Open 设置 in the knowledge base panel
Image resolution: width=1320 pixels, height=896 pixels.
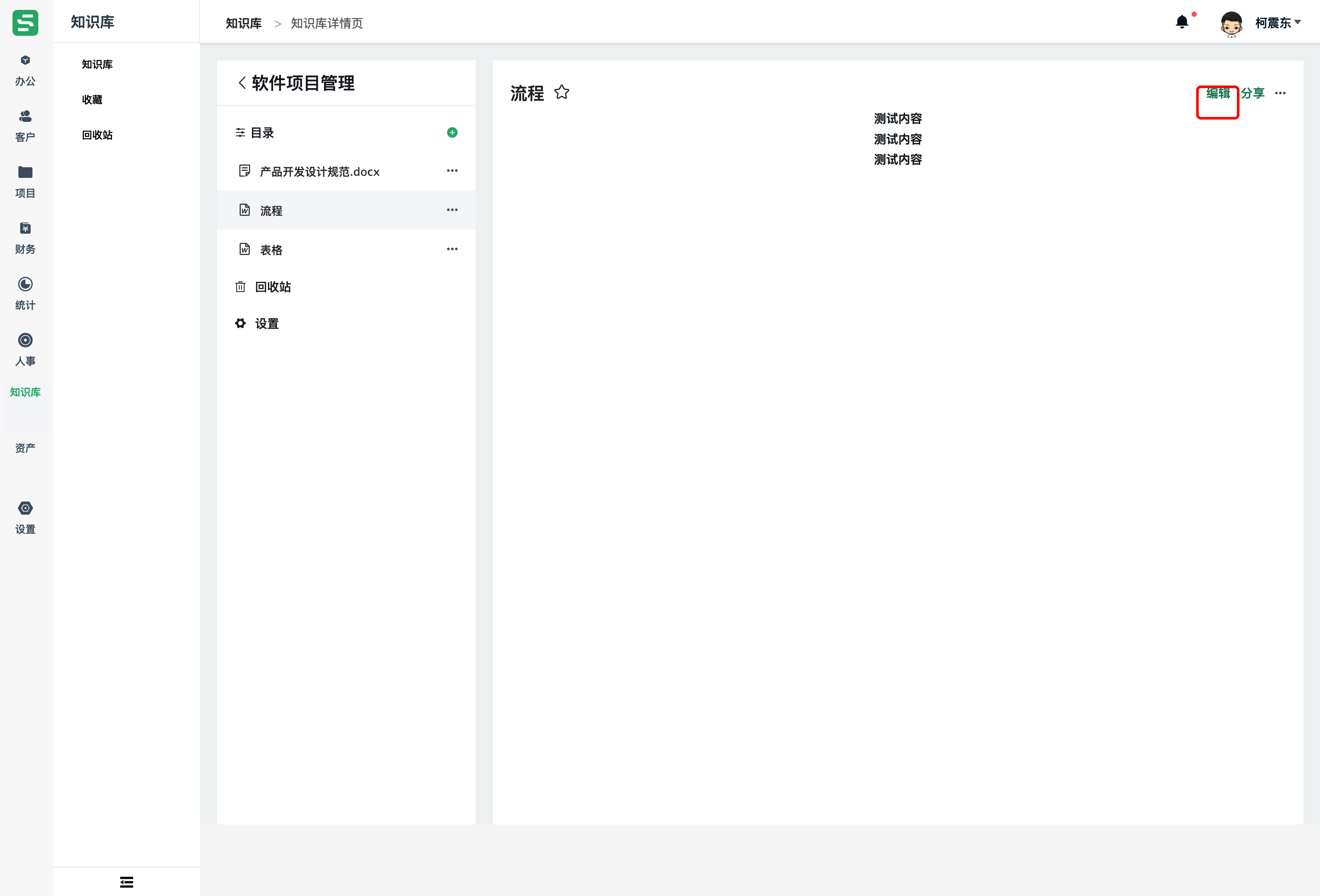point(267,324)
